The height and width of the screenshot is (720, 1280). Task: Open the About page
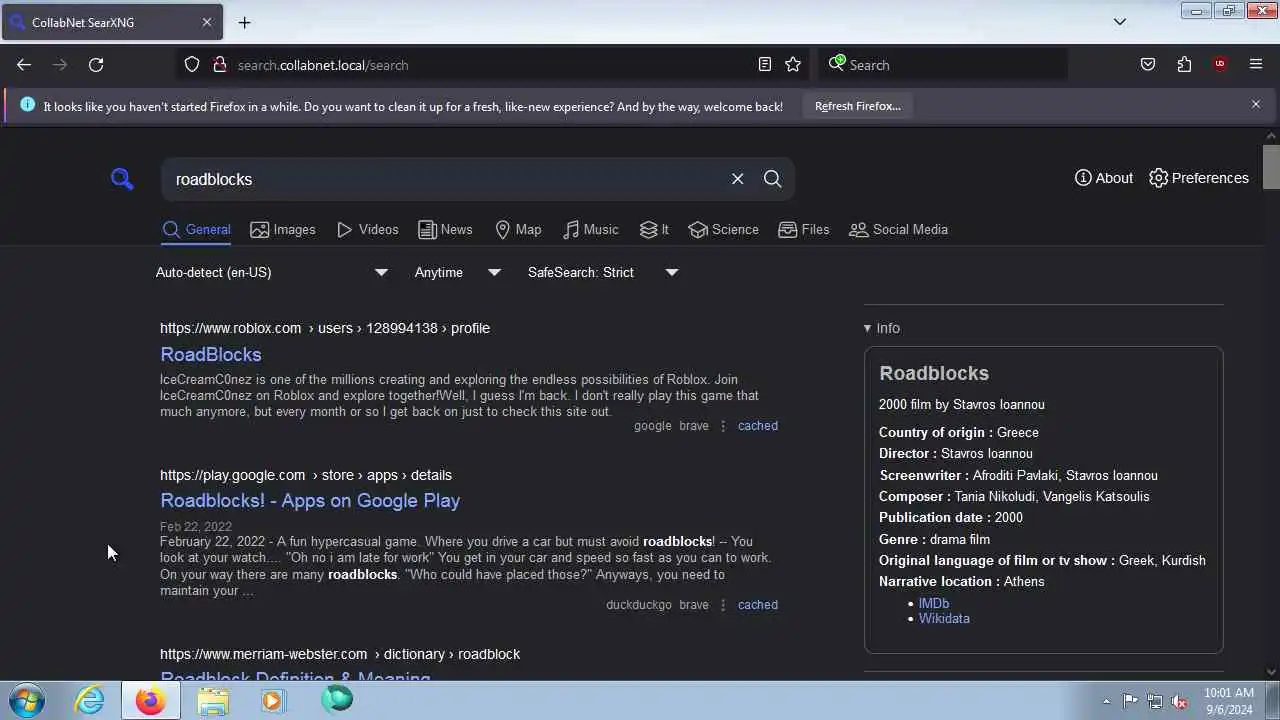pos(1104,178)
